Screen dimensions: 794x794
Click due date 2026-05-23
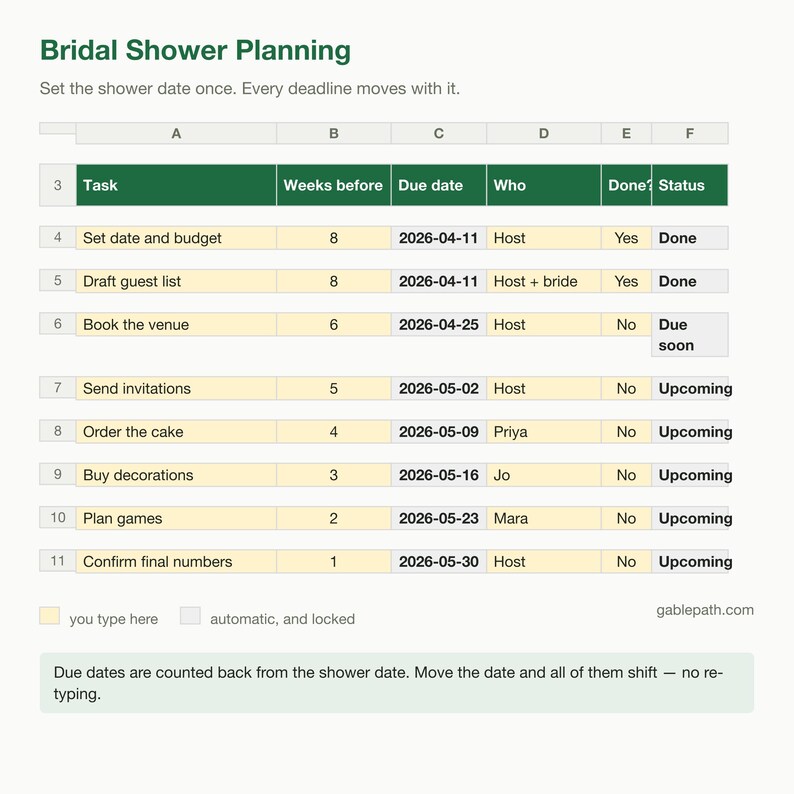tap(439, 518)
